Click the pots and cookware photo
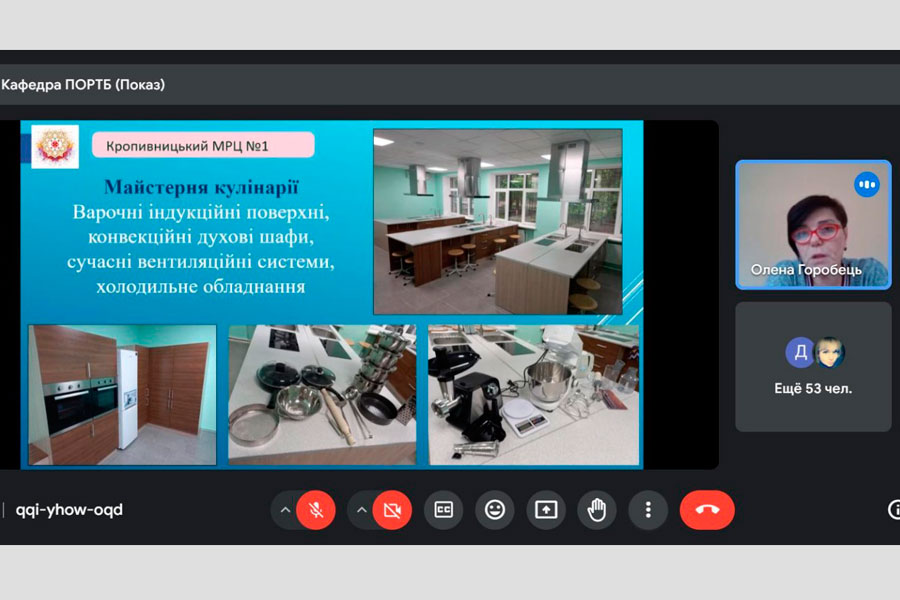900x600 pixels. (x=322, y=394)
